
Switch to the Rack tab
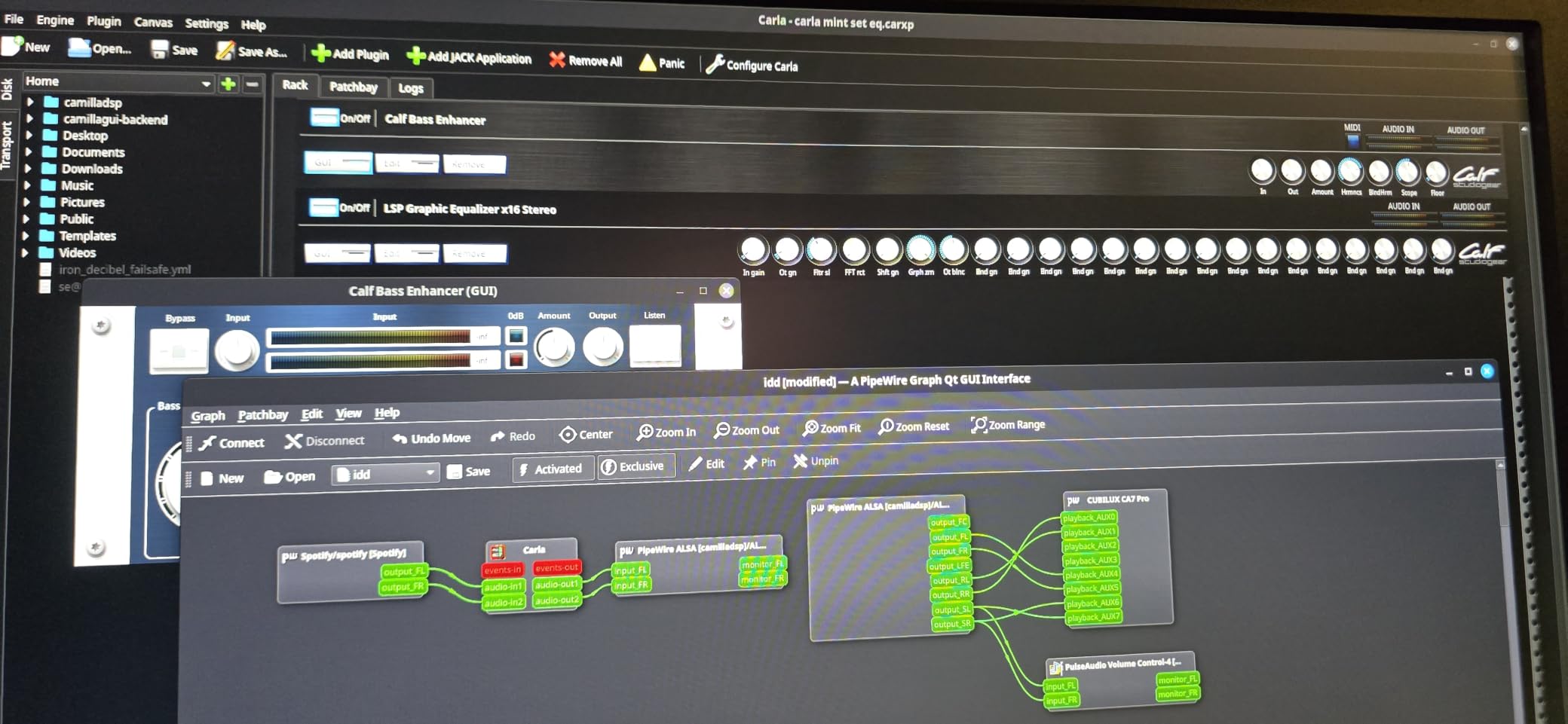295,84
